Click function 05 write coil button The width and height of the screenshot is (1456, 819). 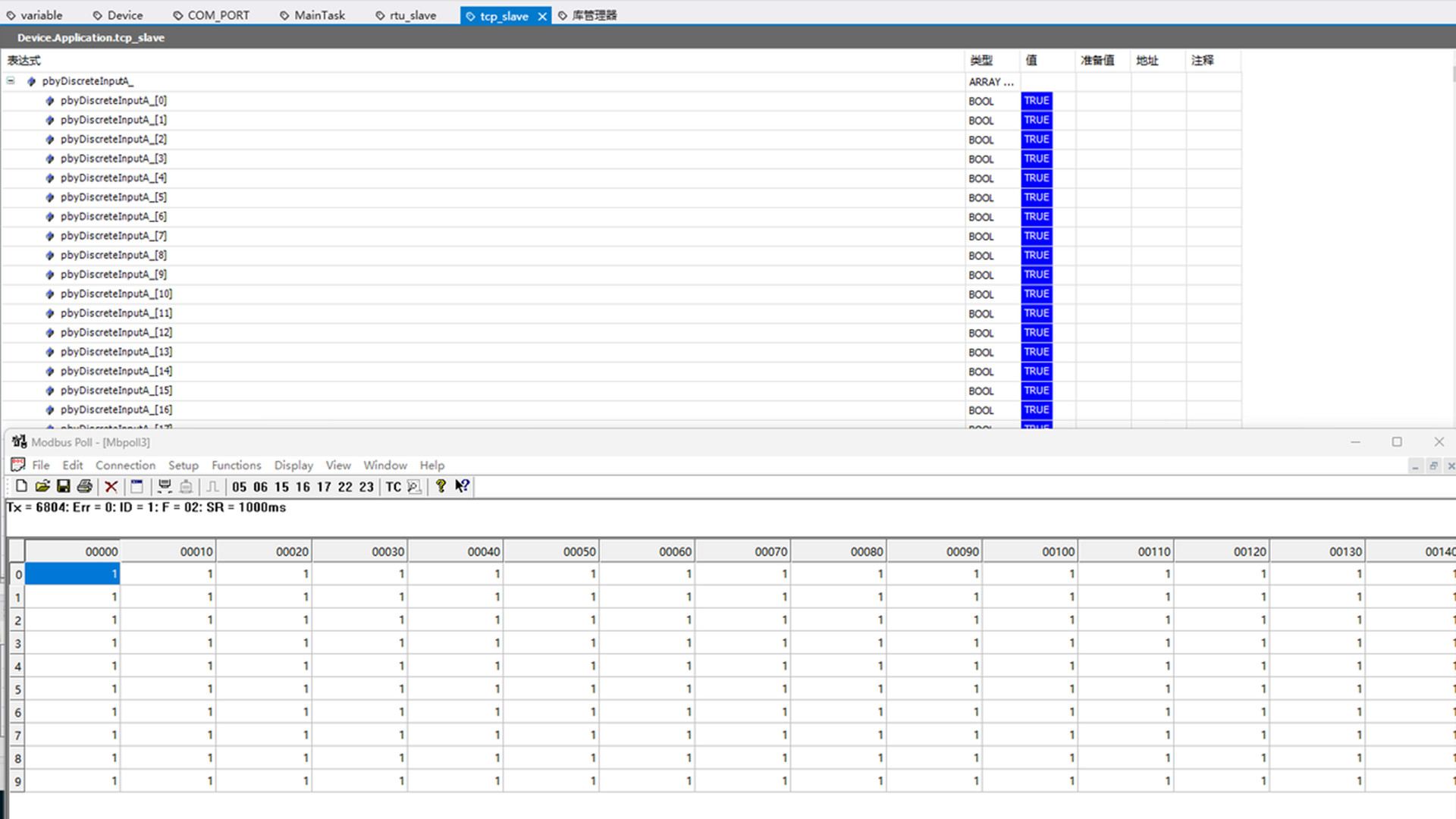[x=240, y=487]
